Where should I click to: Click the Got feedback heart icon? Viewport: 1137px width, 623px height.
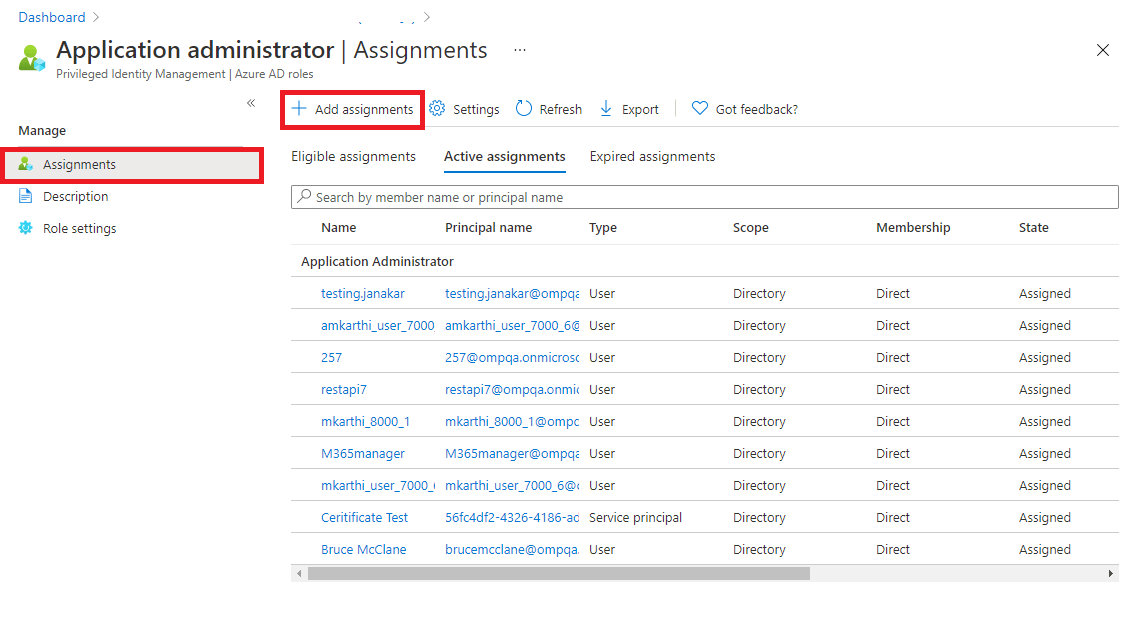click(700, 109)
